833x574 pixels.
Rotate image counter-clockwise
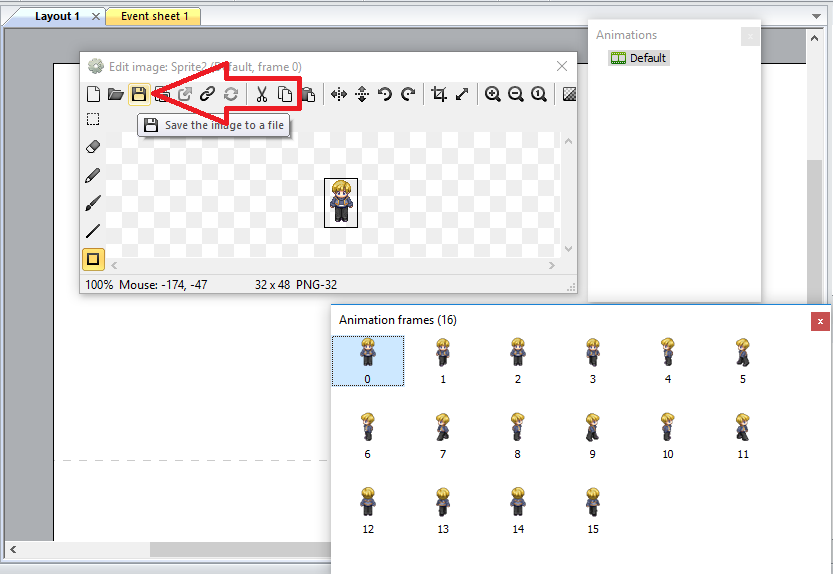pos(385,95)
